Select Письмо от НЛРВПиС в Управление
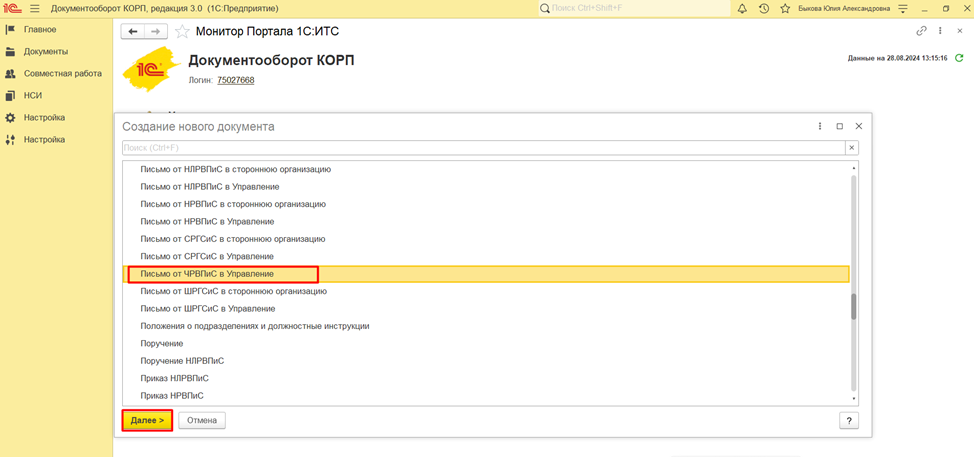The image size is (974, 457). (486, 186)
